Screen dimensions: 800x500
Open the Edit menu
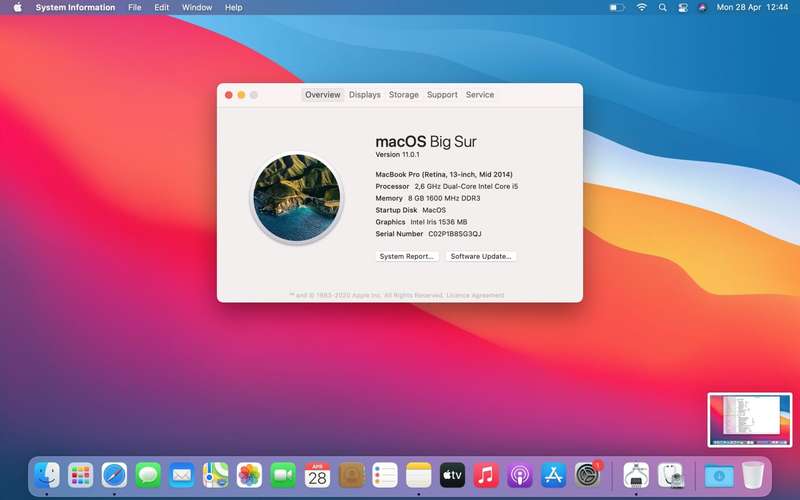(162, 8)
